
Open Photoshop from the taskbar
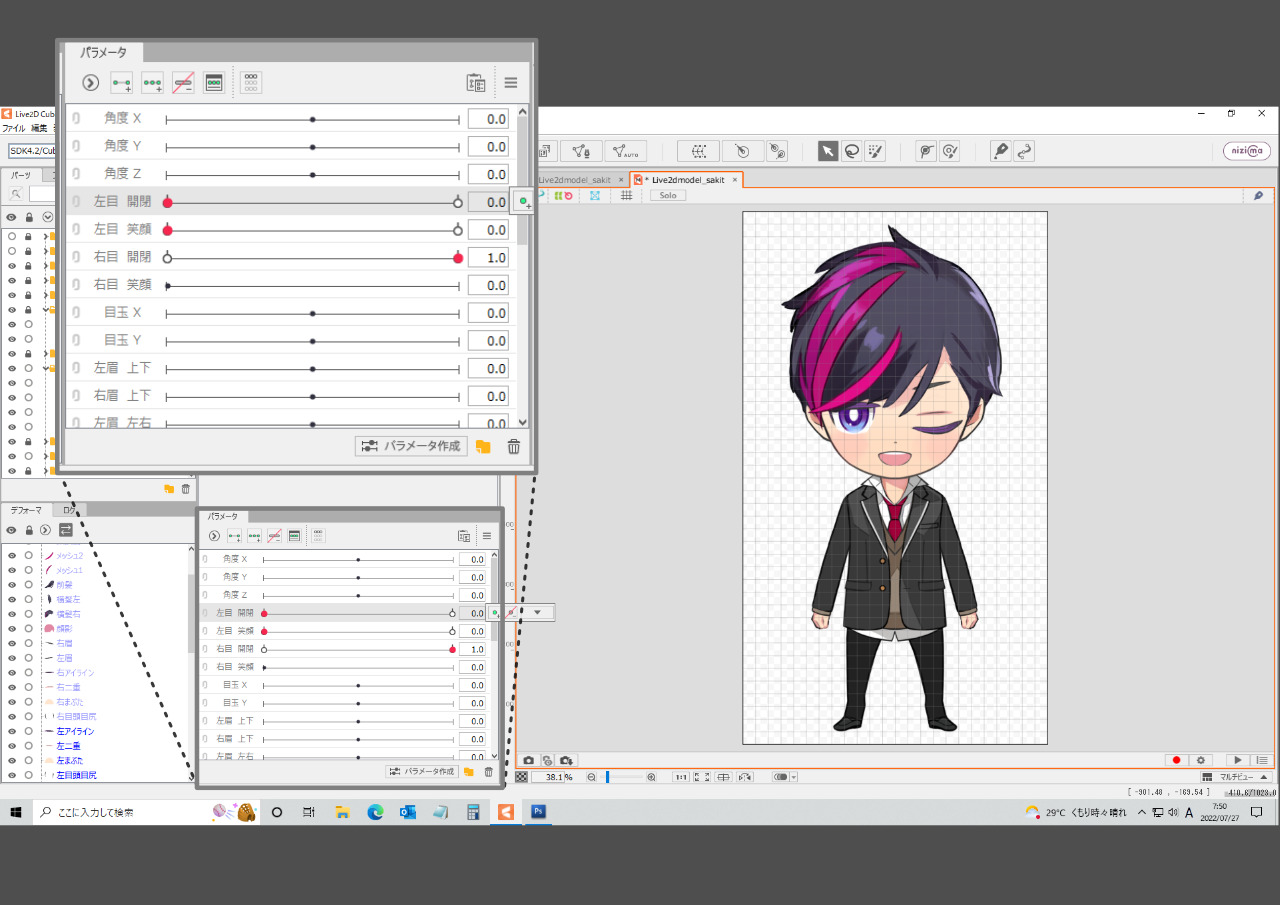538,812
